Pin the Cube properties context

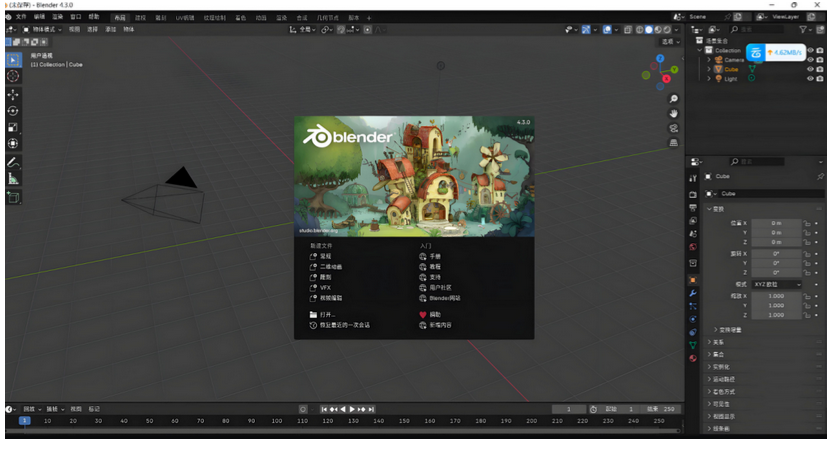pos(820,176)
